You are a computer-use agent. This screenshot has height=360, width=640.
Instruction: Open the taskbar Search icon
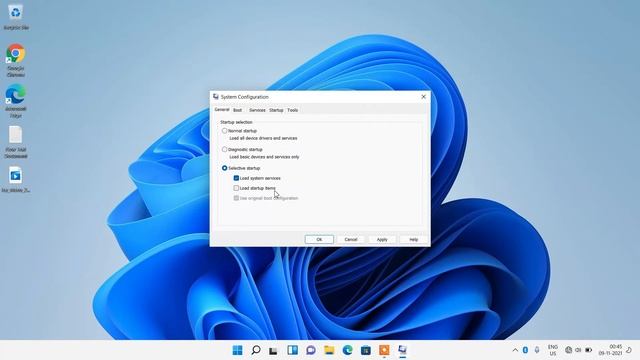tap(256, 350)
